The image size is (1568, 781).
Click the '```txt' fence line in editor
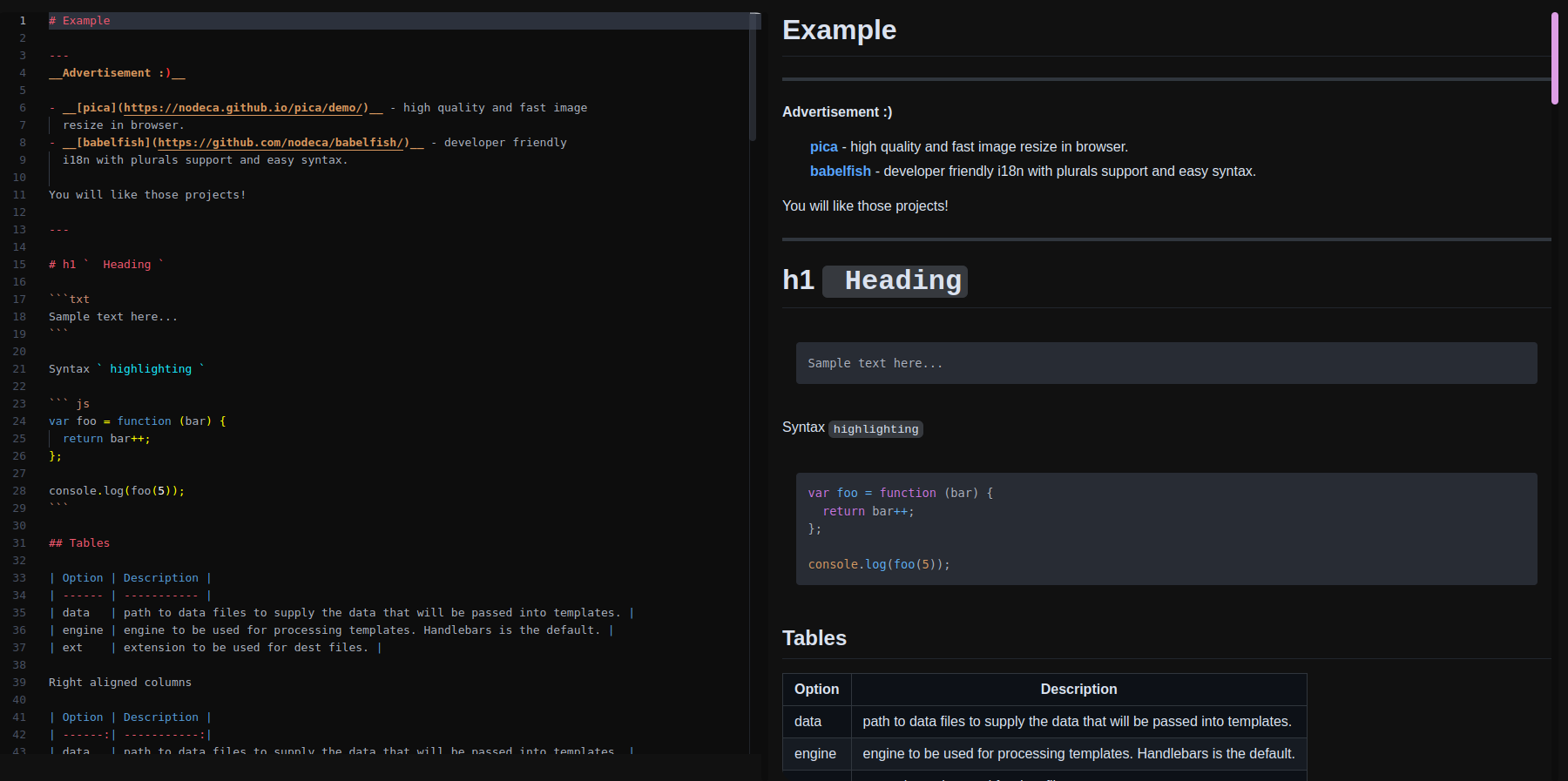tap(69, 300)
